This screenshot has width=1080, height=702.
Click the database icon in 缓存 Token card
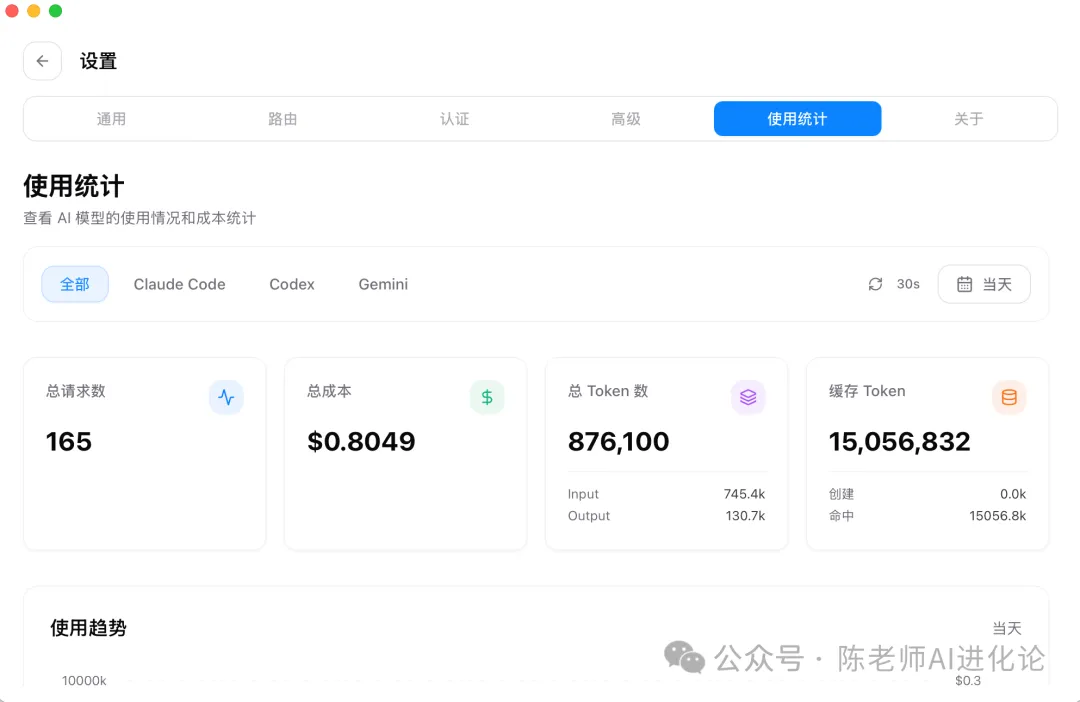pos(1009,397)
